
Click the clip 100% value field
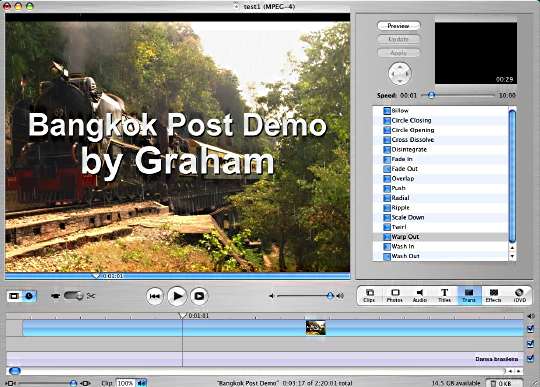[x=126, y=383]
